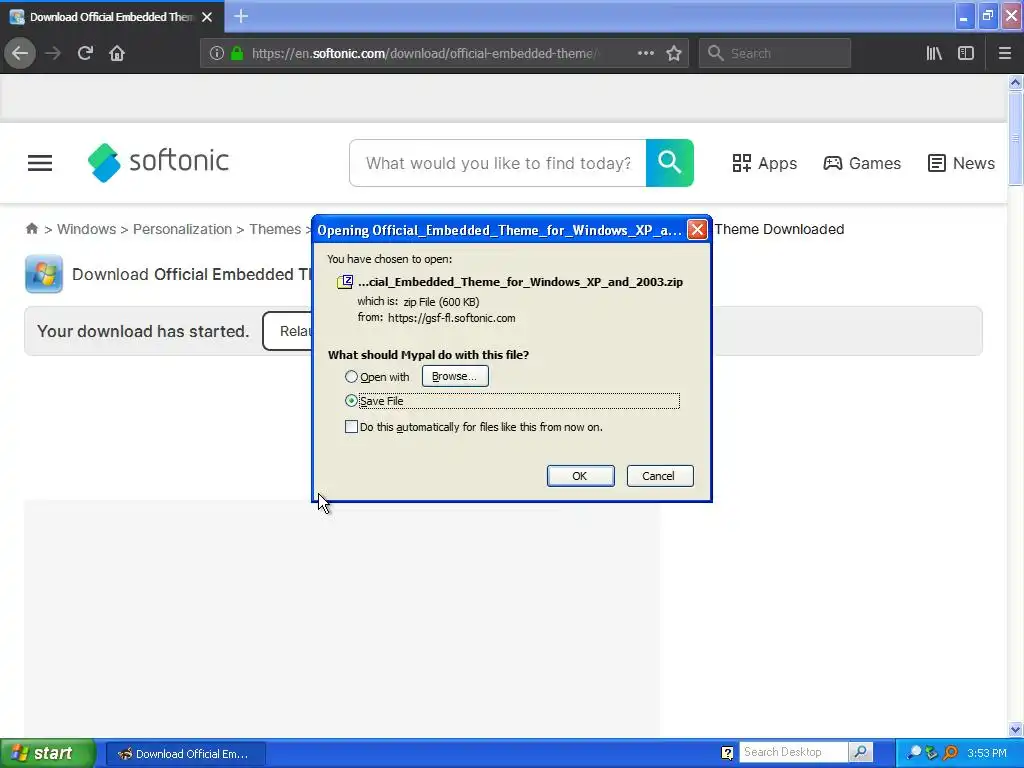Bookmark this page with the star
The height and width of the screenshot is (768, 1024).
tap(674, 53)
